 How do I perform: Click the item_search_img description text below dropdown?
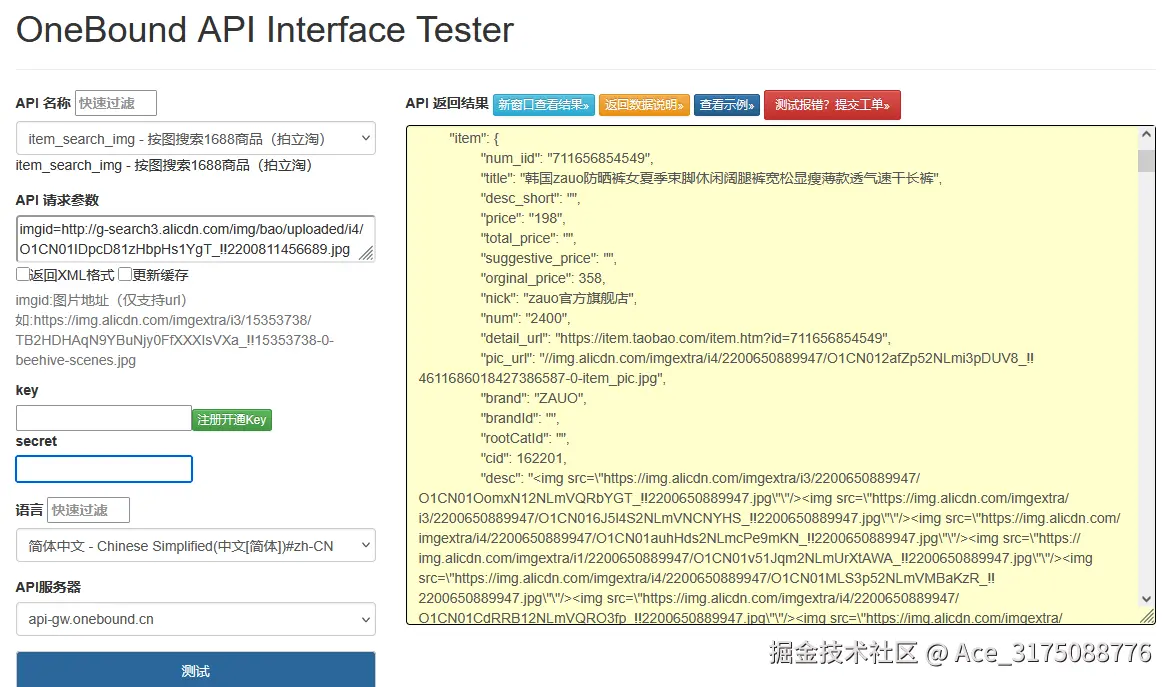pyautogui.click(x=164, y=165)
